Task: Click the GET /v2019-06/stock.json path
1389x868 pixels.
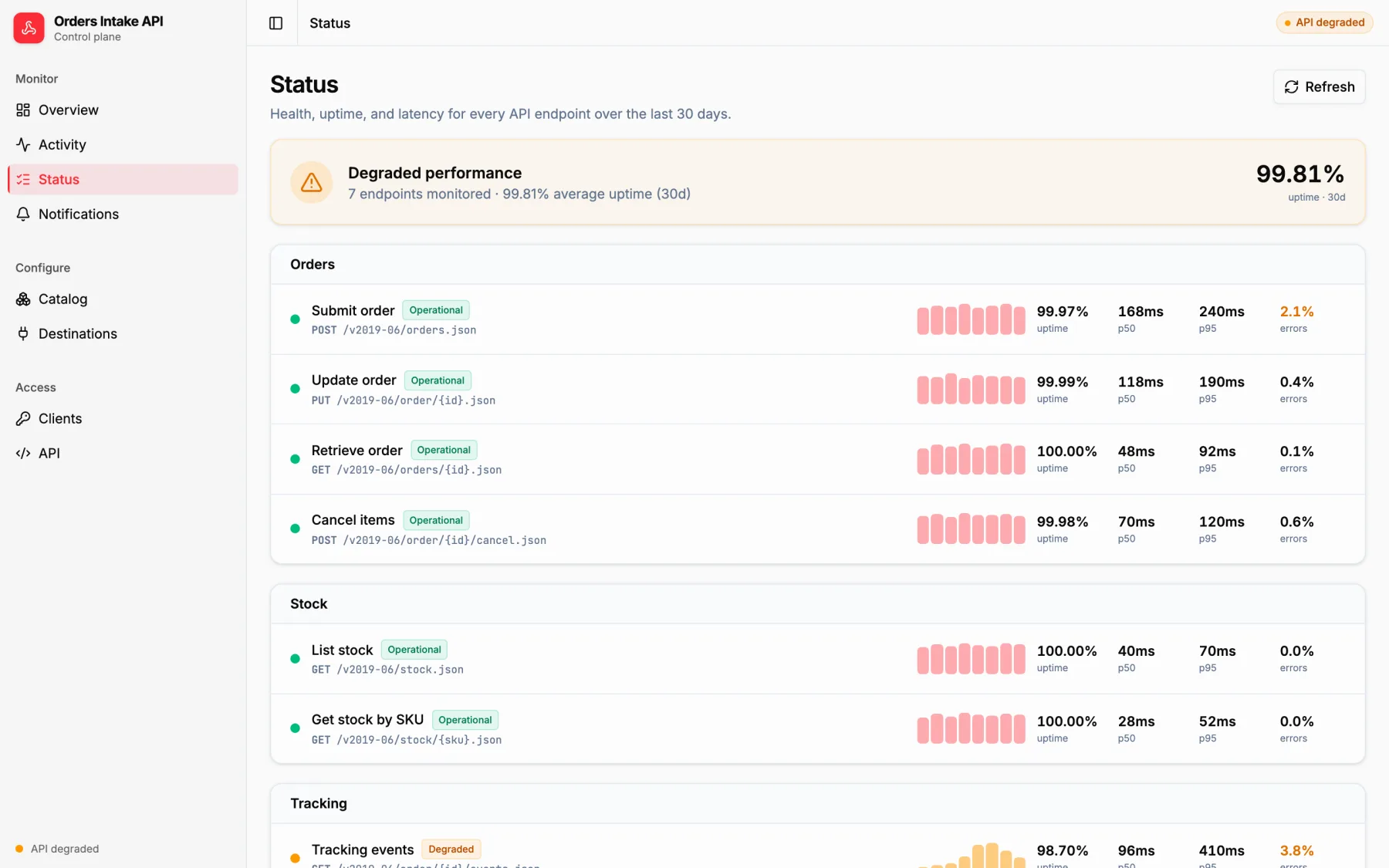Action: pos(387,670)
